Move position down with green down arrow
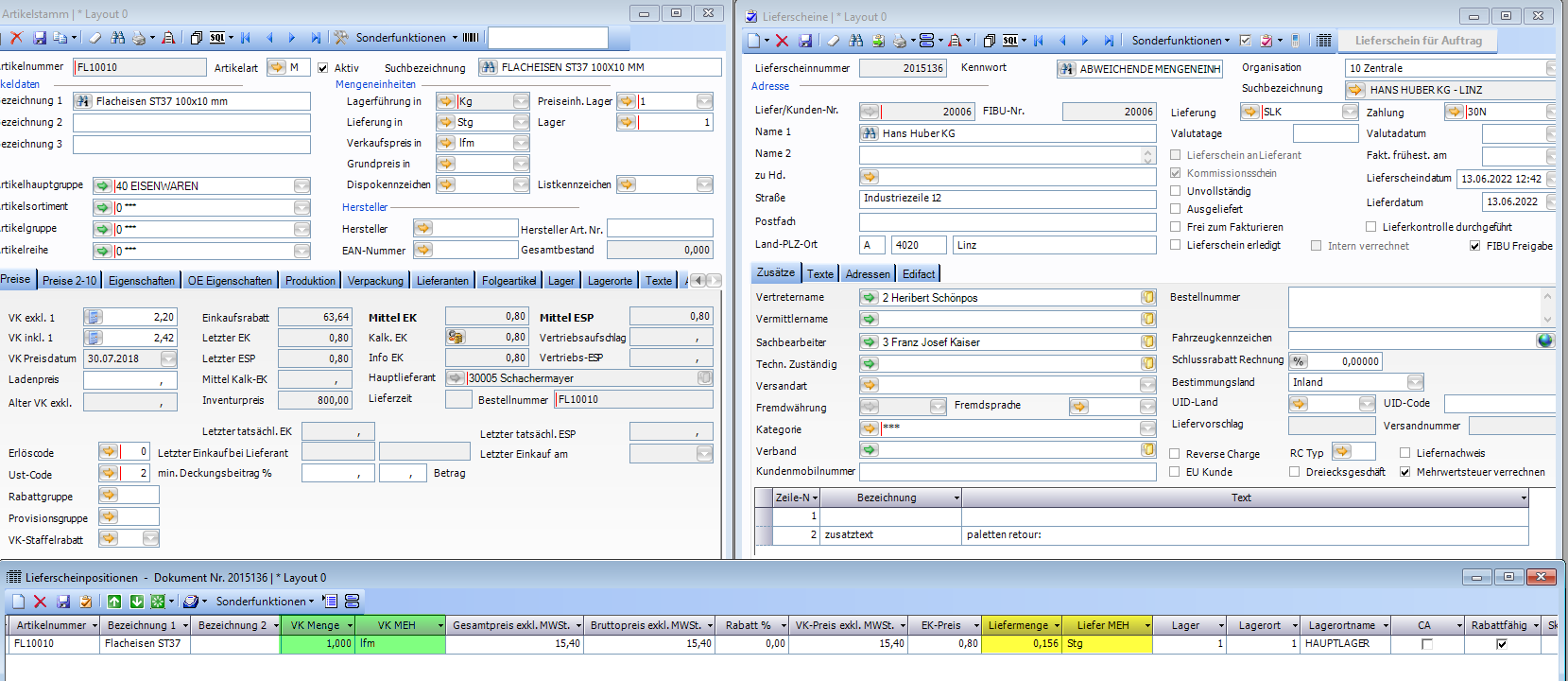The width and height of the screenshot is (1568, 681). (x=136, y=602)
